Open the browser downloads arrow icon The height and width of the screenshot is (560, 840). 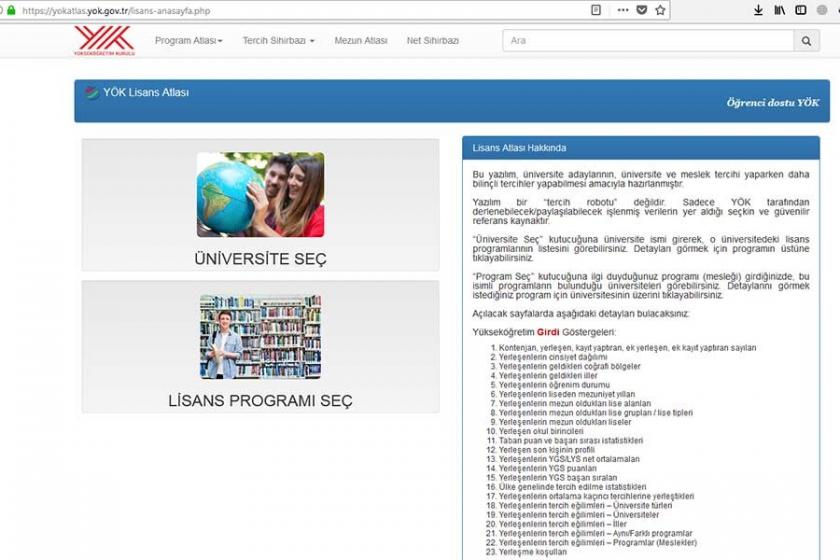click(758, 10)
